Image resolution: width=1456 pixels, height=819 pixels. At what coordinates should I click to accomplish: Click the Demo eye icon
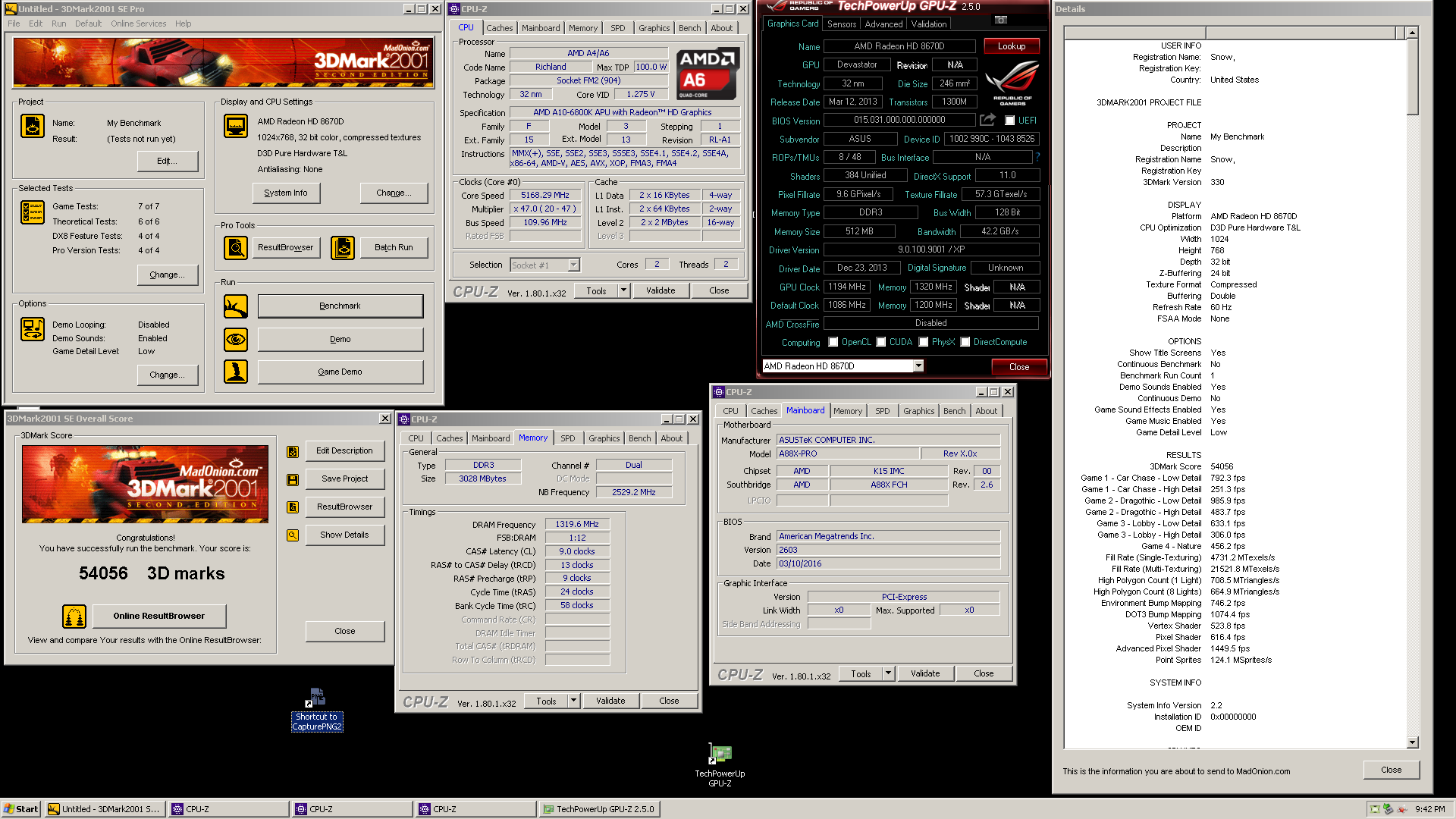(x=236, y=339)
